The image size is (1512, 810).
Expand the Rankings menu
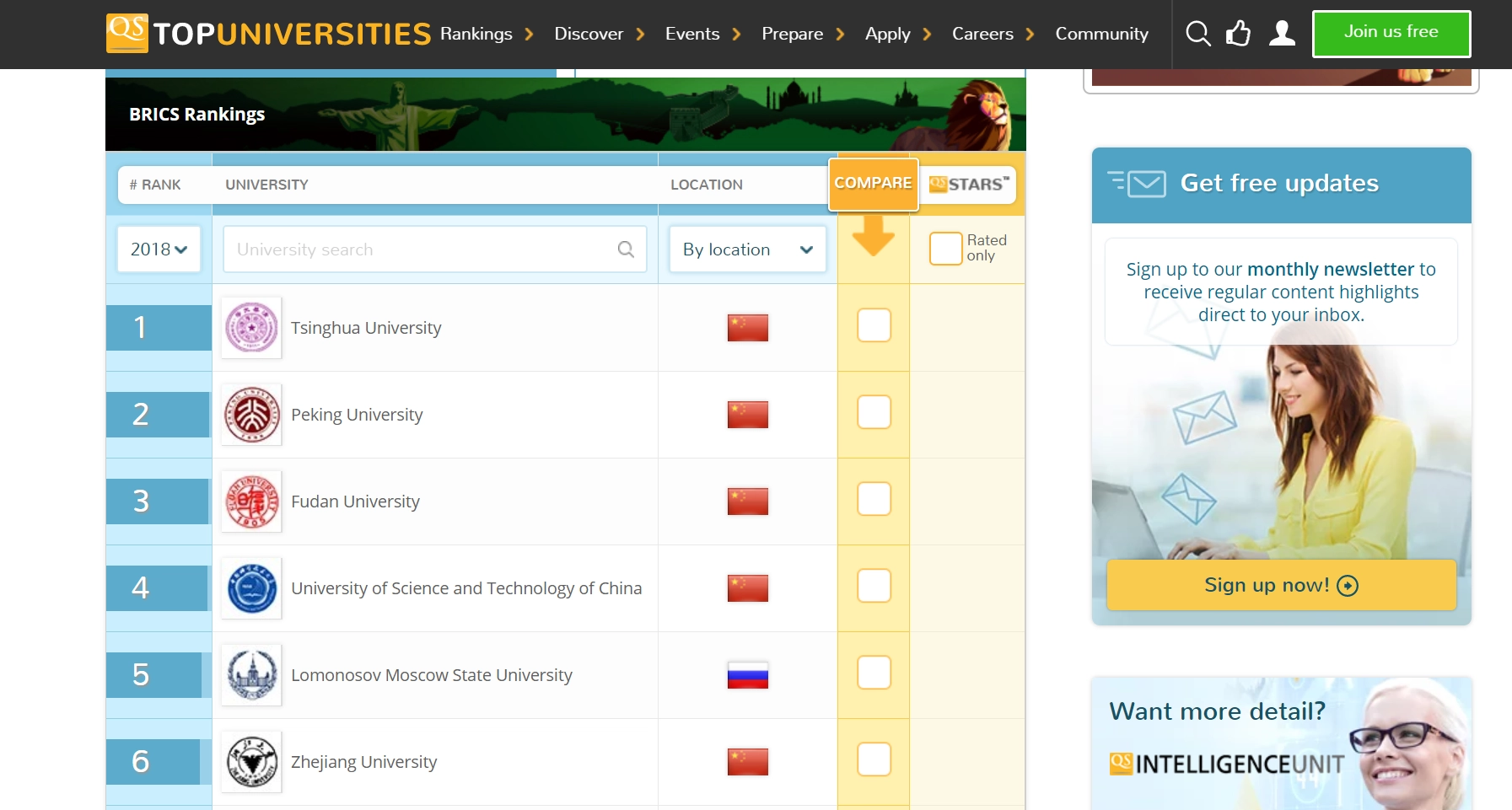click(486, 34)
